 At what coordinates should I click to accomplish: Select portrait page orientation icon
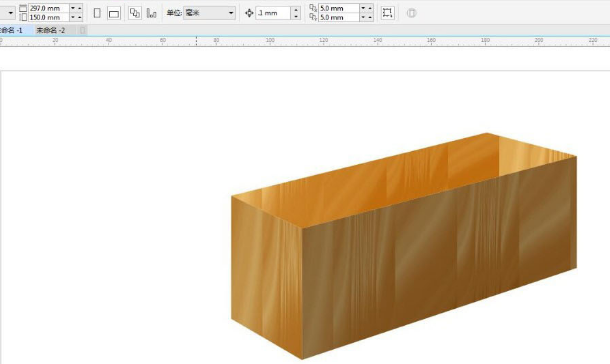[x=97, y=13]
